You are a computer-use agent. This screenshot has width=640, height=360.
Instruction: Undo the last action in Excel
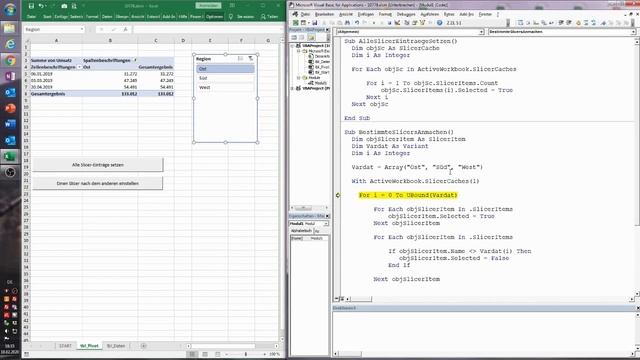pyautogui.click(x=41, y=6)
